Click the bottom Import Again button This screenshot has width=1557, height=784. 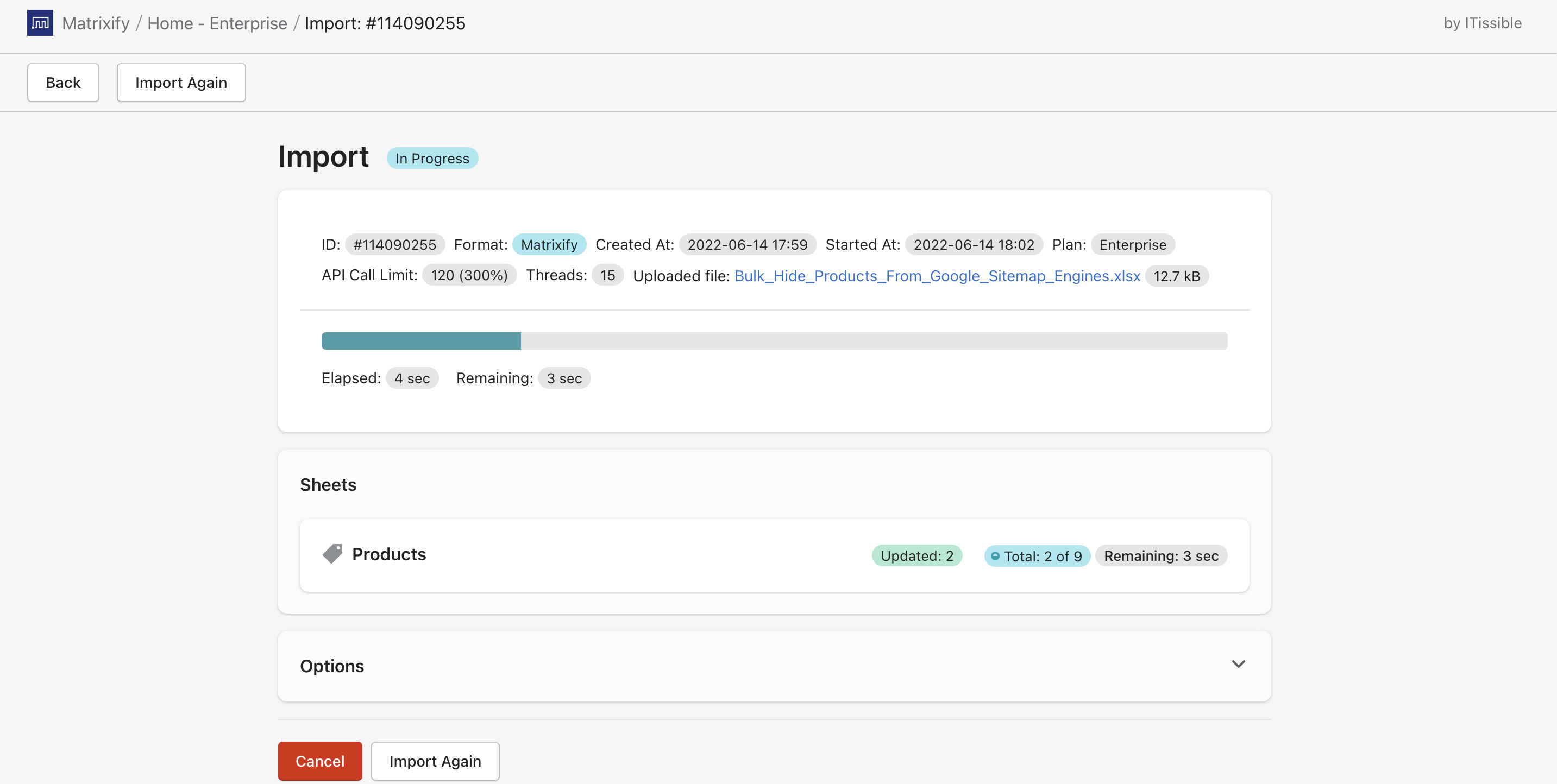435,761
